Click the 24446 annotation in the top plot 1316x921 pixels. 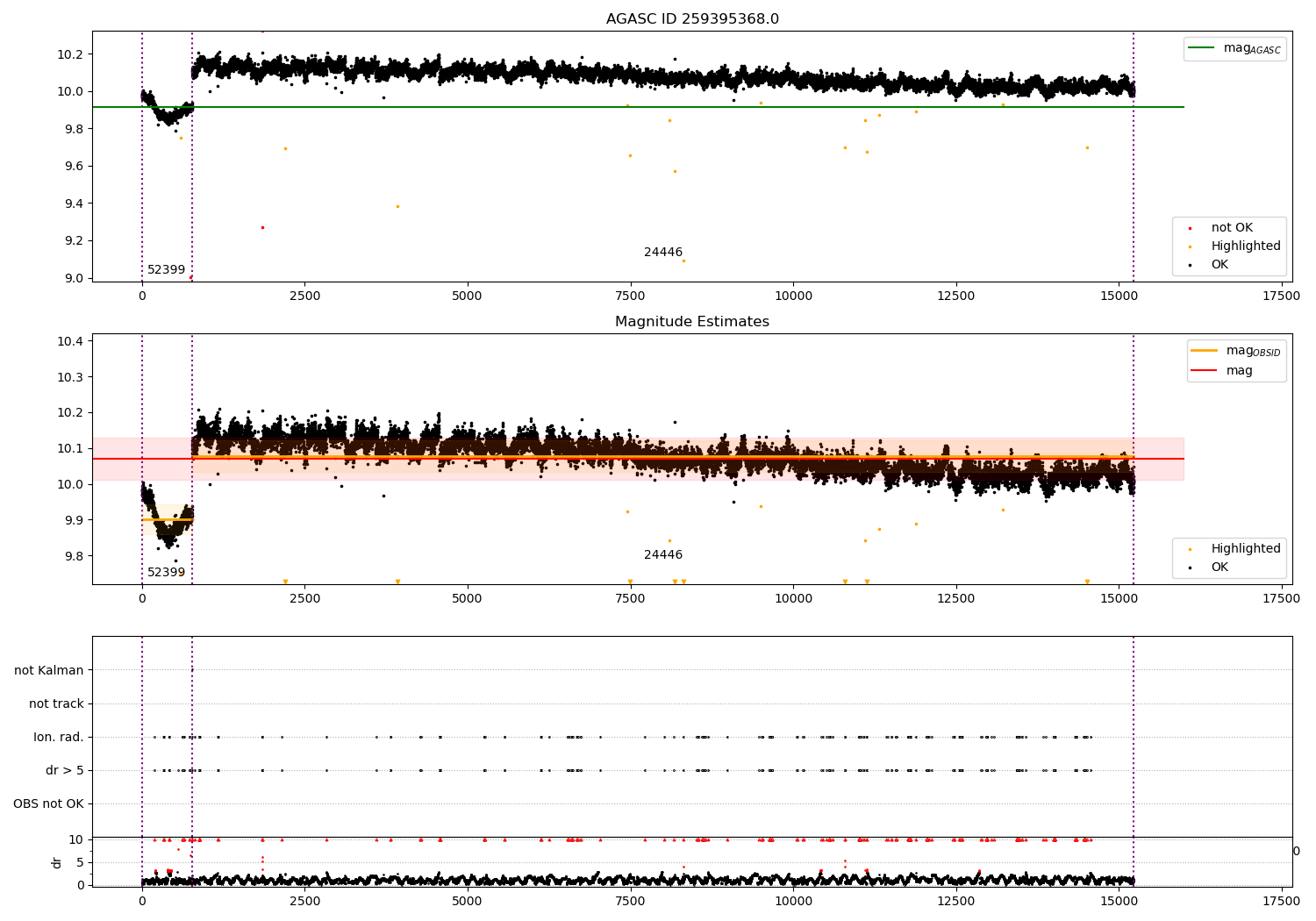(663, 253)
